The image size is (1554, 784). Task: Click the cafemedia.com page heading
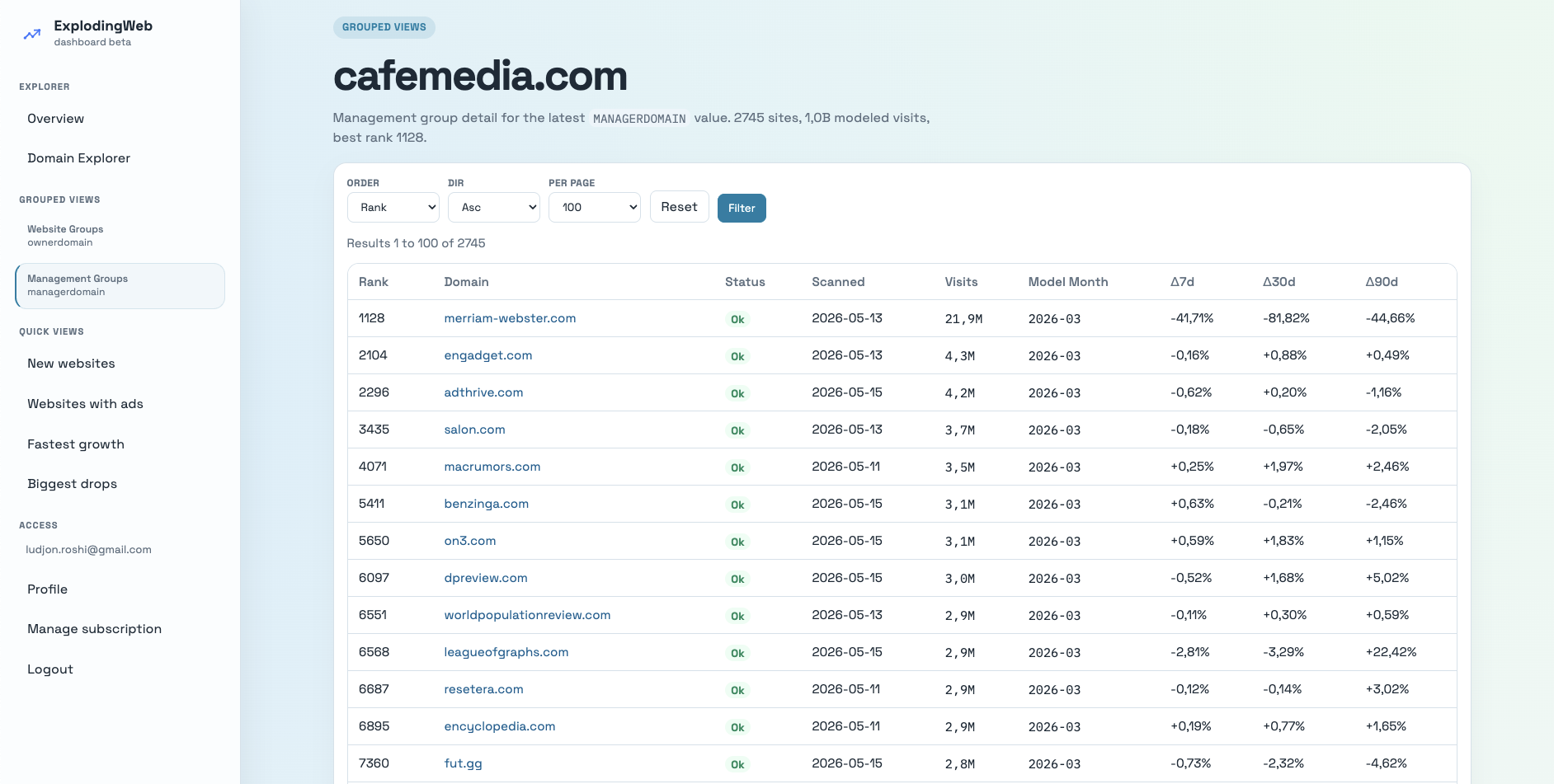pos(480,76)
